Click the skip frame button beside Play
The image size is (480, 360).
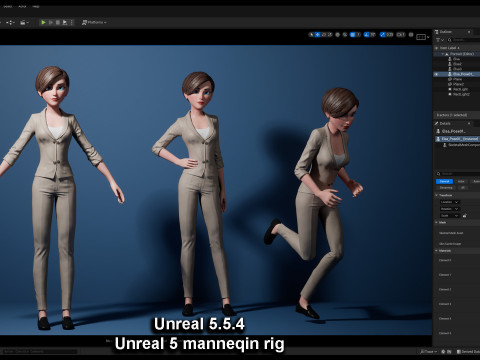51,22
